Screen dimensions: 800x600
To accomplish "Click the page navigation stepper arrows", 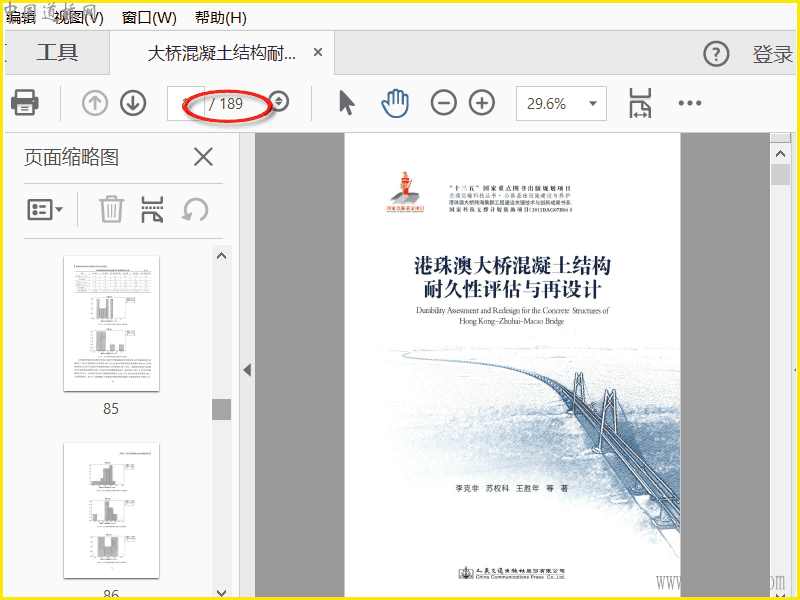I will 279,101.
